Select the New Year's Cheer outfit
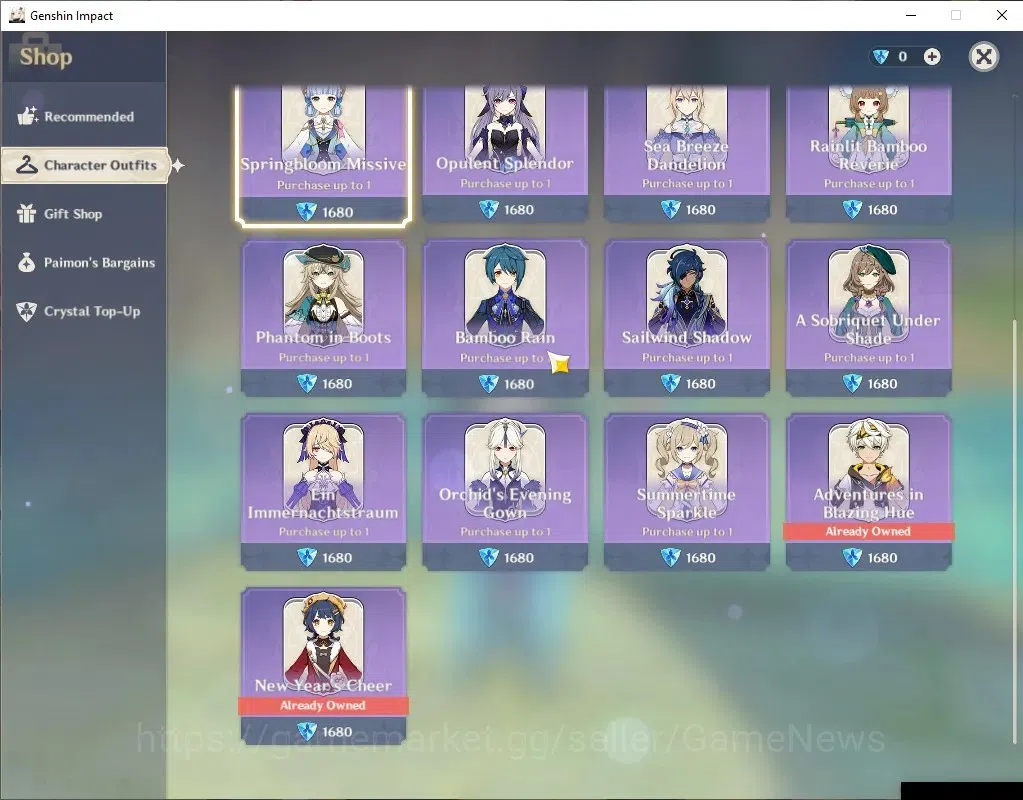This screenshot has width=1023, height=800. pyautogui.click(x=324, y=666)
